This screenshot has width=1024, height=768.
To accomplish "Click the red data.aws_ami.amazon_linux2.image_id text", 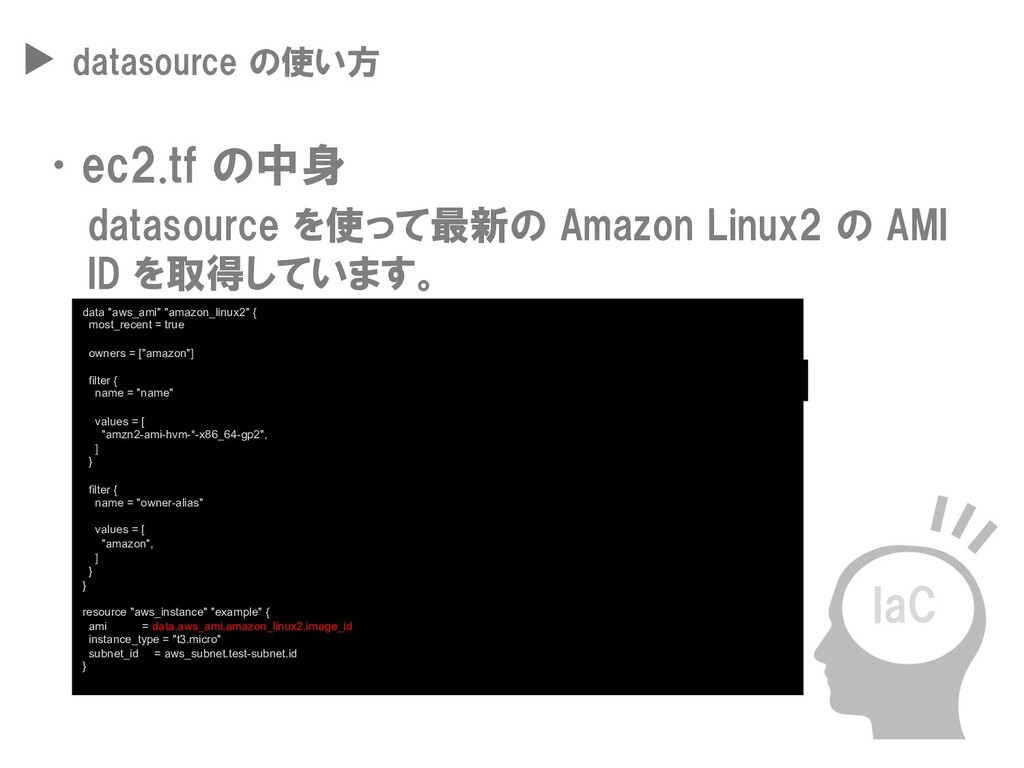I will [252, 626].
